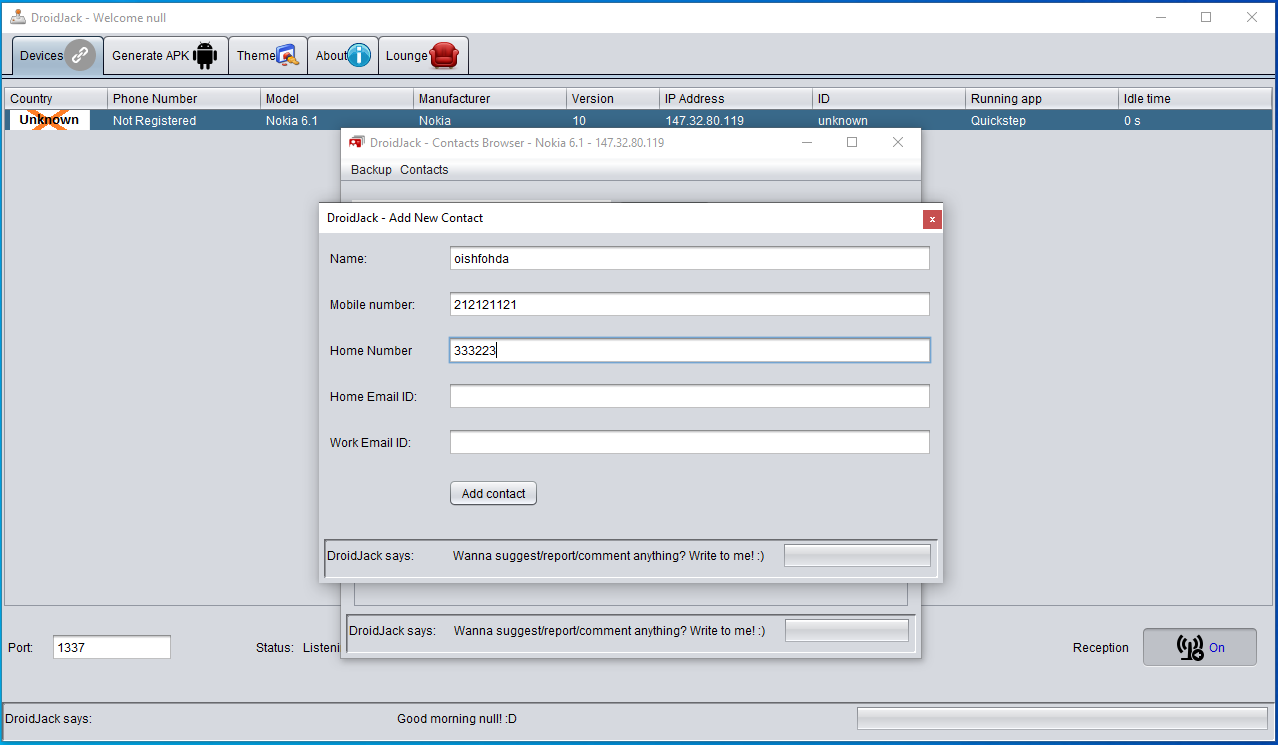Viewport: 1278px width, 745px height.
Task: Maximize the Contacts Browser window
Action: tap(852, 142)
